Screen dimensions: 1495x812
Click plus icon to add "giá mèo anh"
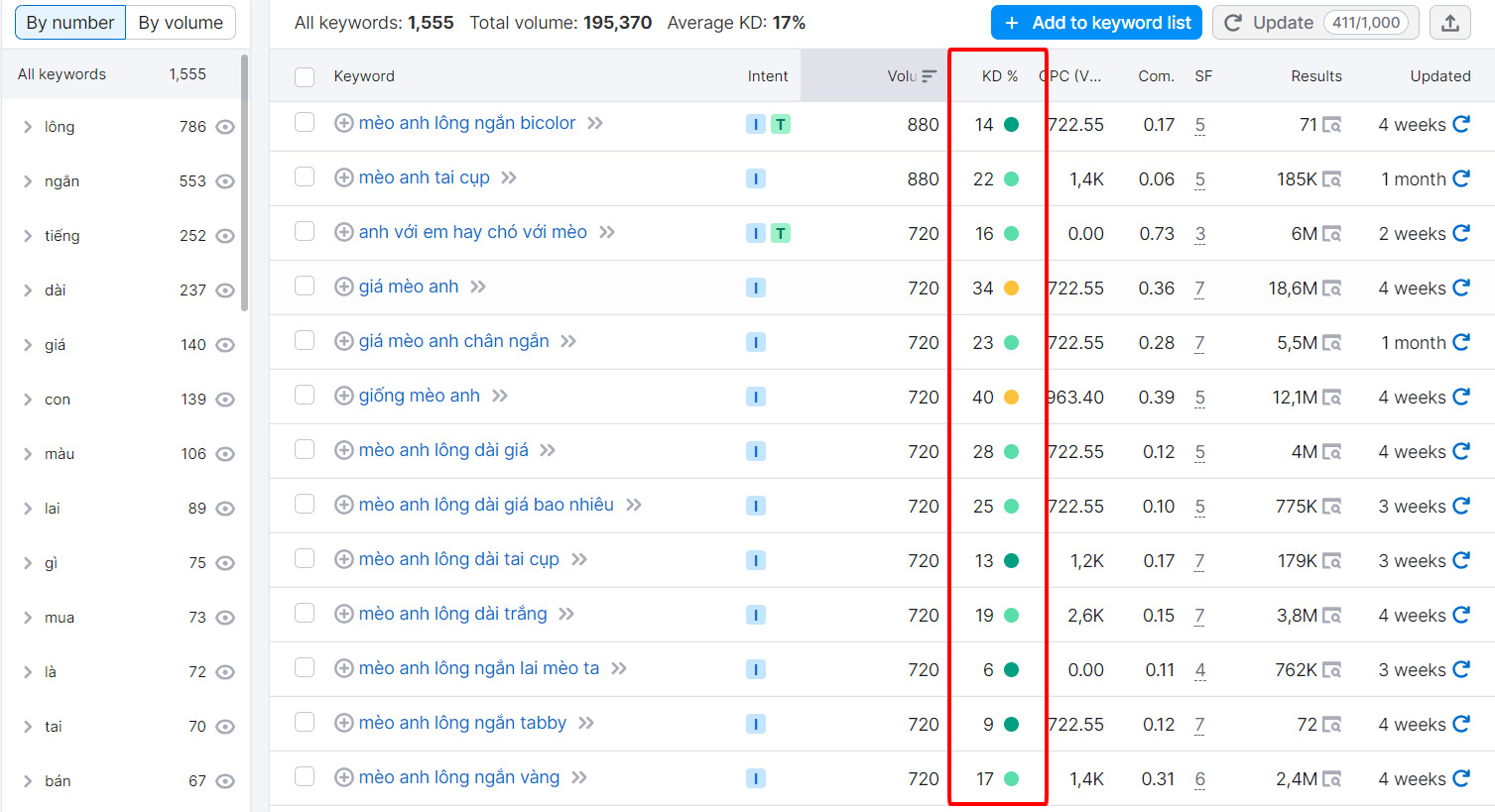click(x=343, y=287)
